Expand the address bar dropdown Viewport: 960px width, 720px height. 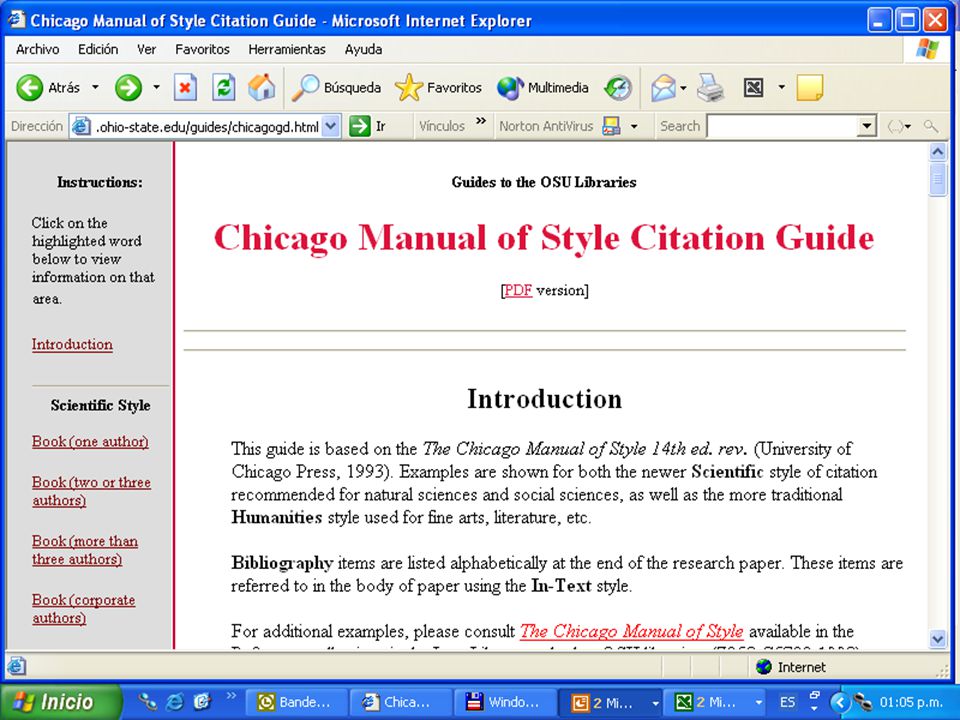(331, 127)
